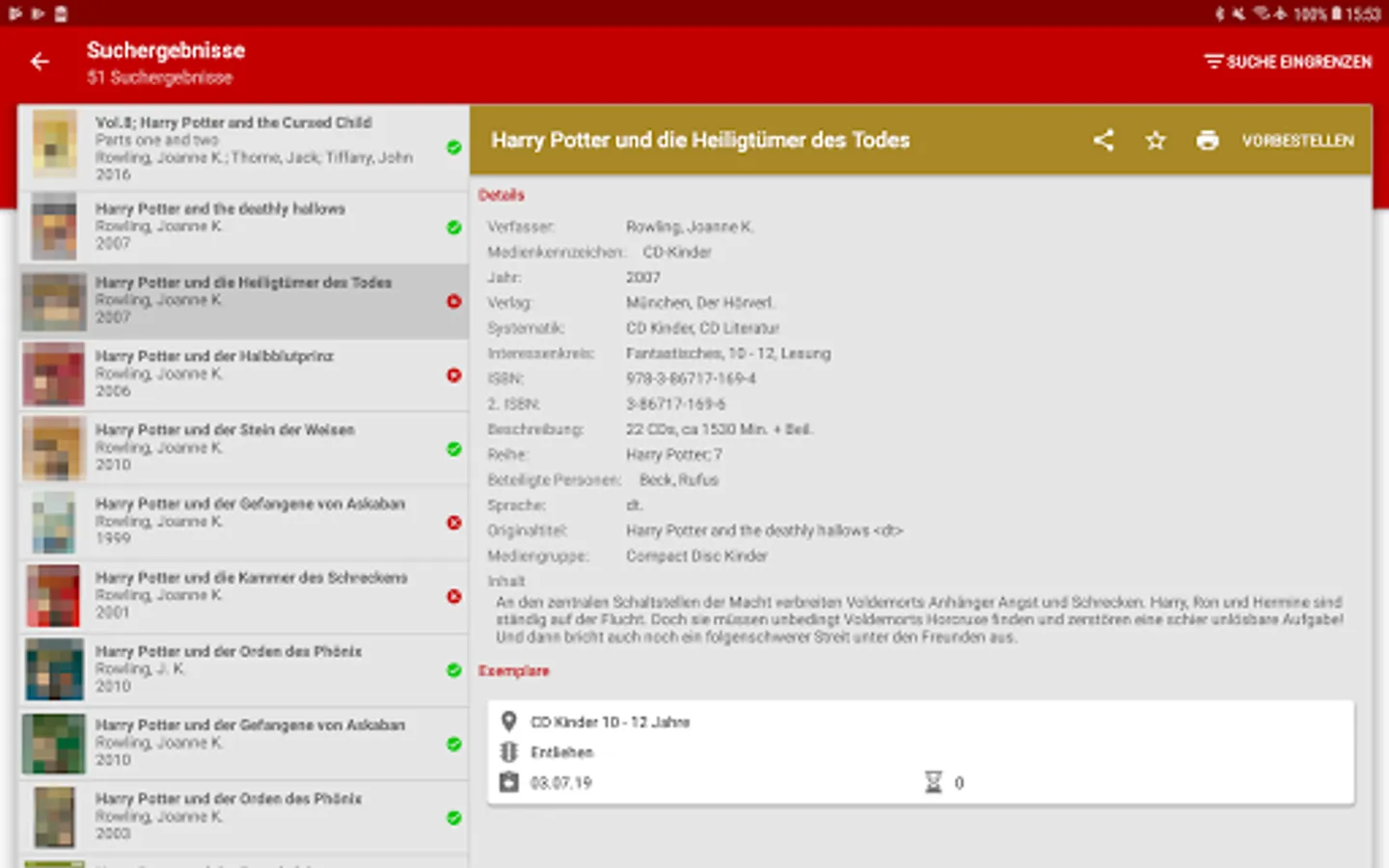Screen dimensions: 1389x868
Task: Tap the Medienkennzeichen value CD-Kinder
Action: click(x=677, y=252)
